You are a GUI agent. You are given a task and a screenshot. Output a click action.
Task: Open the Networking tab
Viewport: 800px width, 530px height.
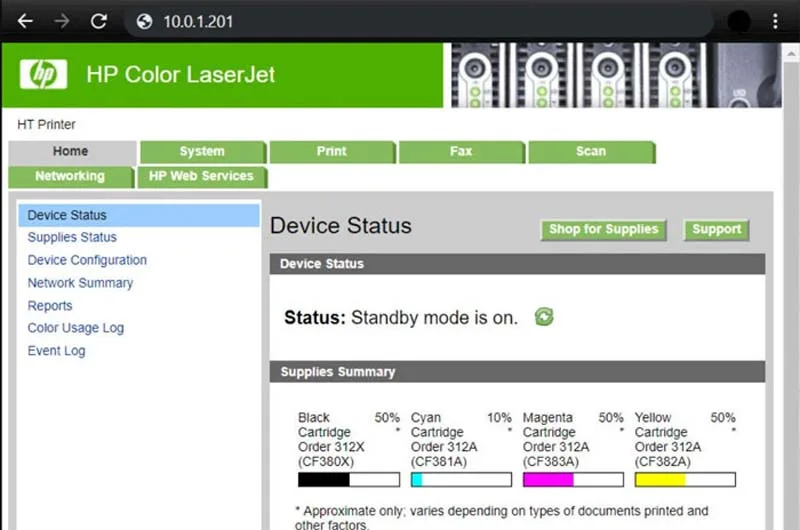(71, 176)
